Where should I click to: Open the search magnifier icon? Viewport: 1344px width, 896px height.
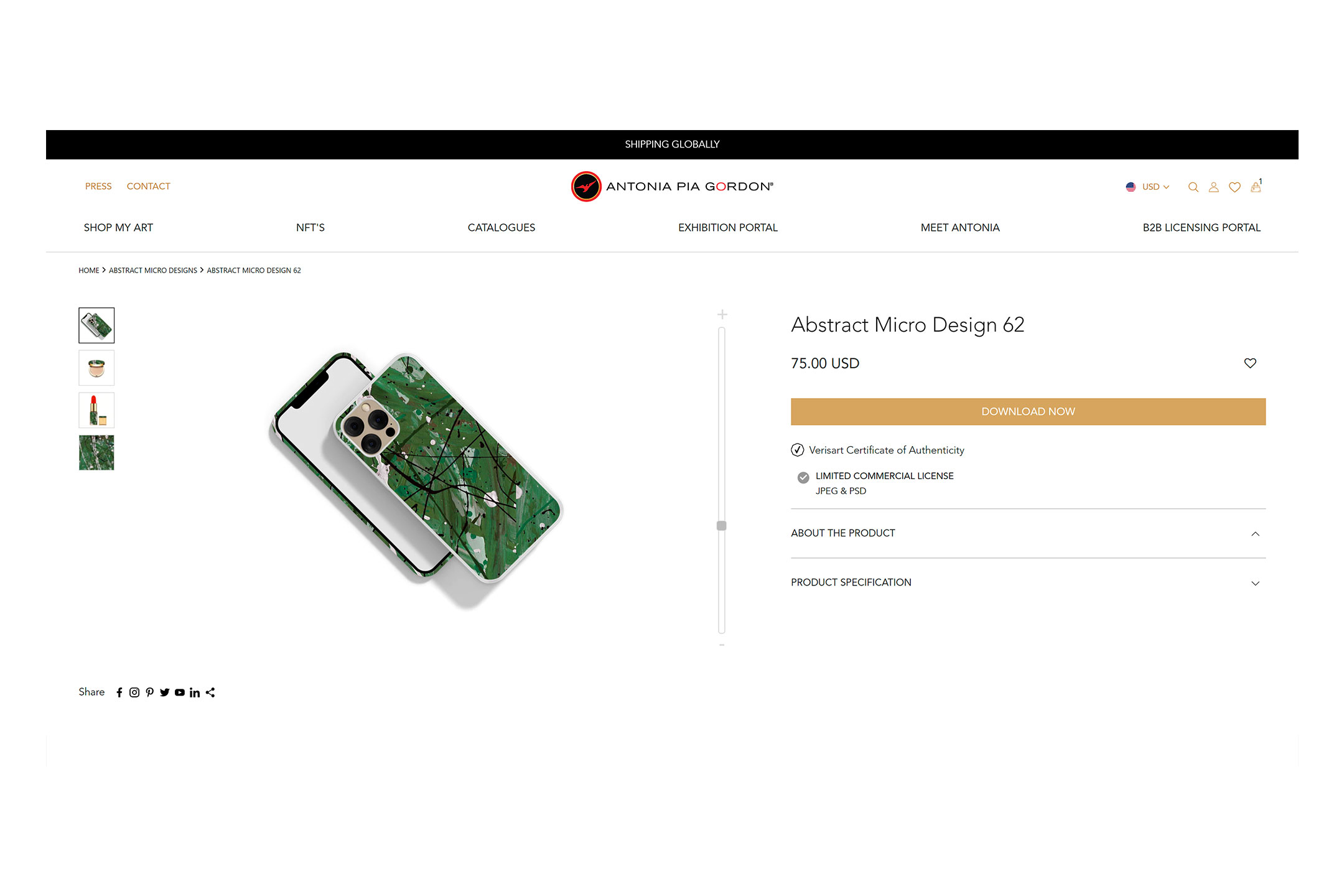point(1193,187)
